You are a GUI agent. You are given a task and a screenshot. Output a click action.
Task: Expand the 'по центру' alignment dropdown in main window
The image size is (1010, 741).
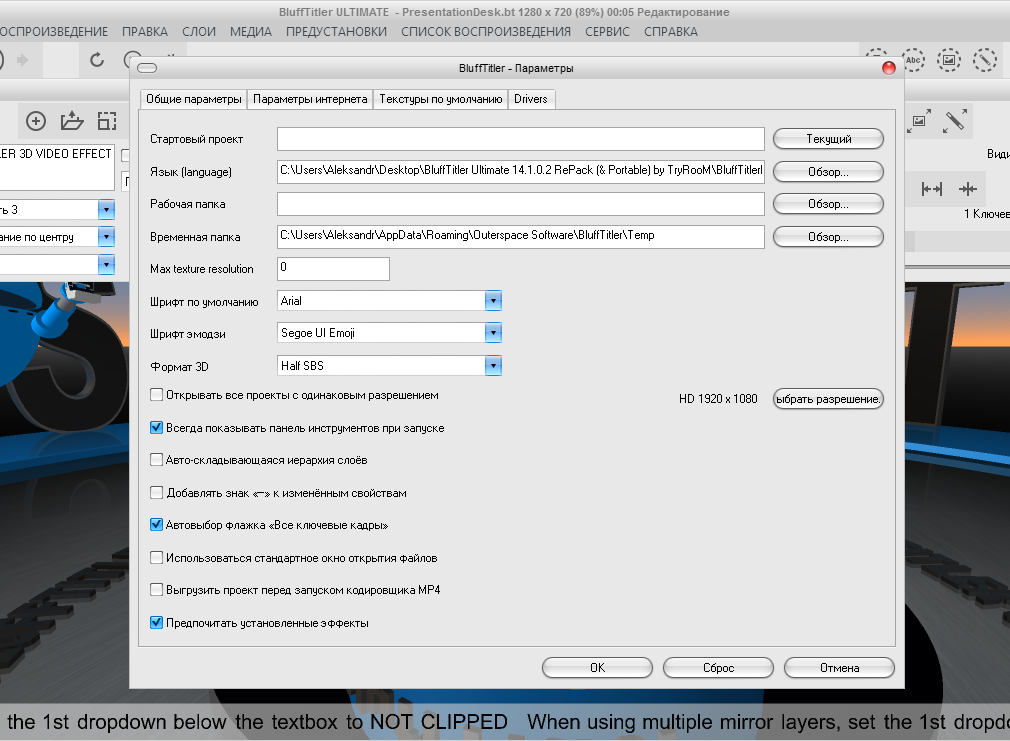[x=106, y=236]
